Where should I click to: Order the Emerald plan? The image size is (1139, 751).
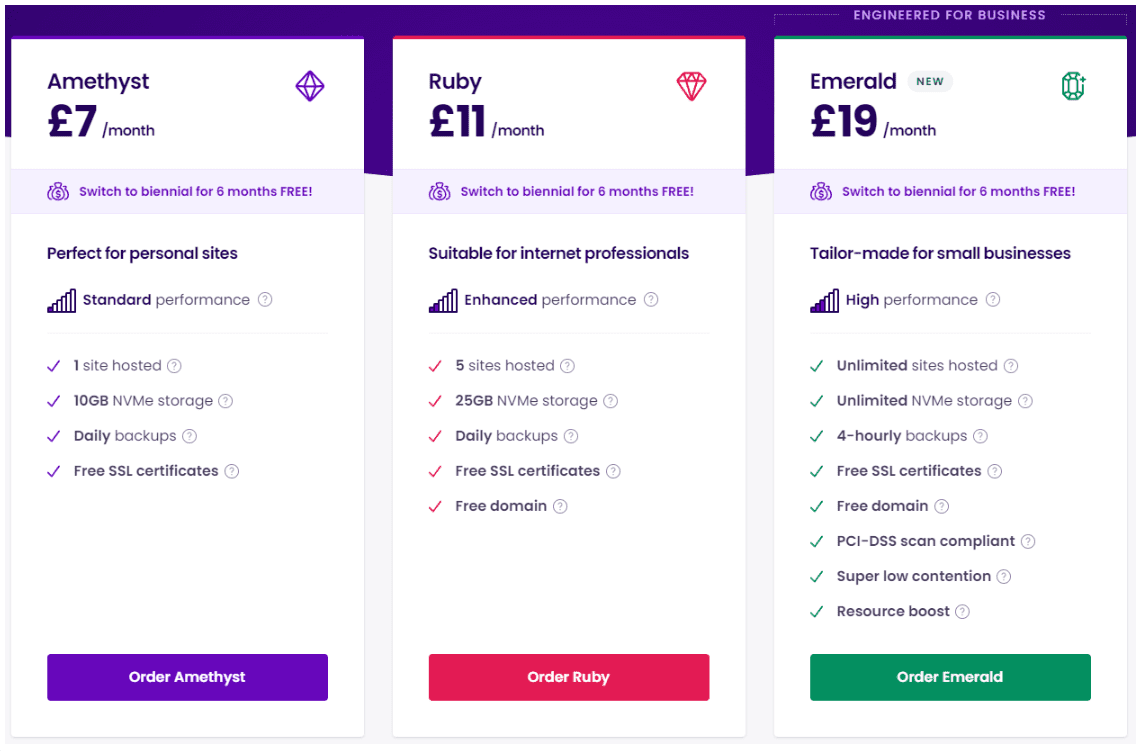[950, 677]
